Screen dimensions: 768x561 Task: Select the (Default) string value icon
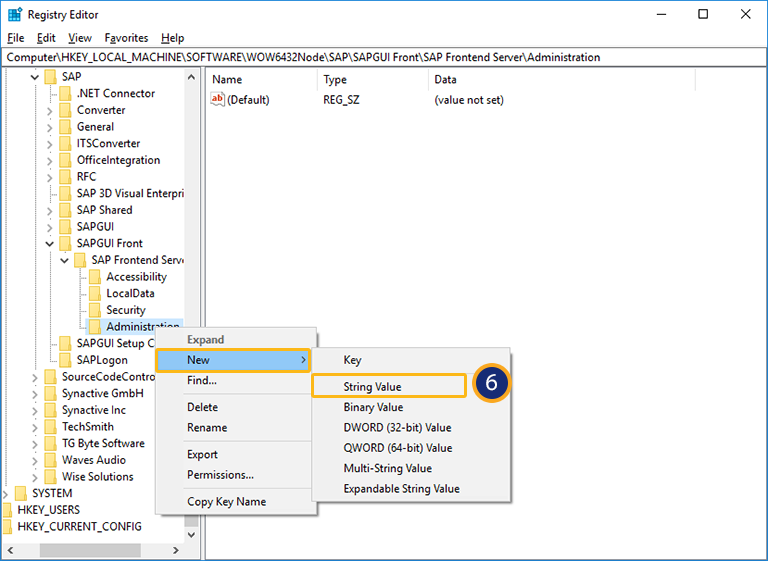[x=218, y=100]
